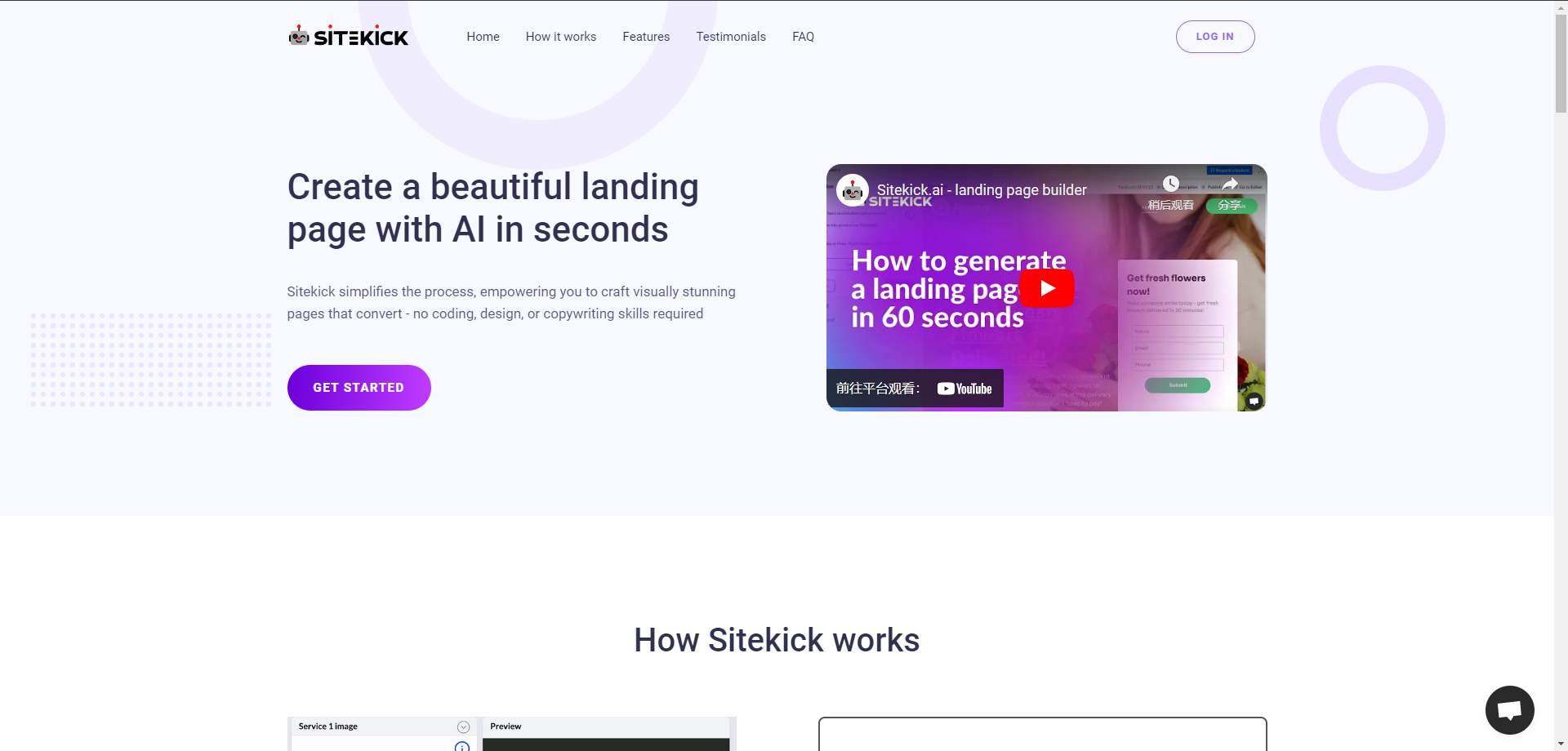Click the small chat icon in video thumbnail
This screenshot has width=1568, height=751.
(1254, 401)
